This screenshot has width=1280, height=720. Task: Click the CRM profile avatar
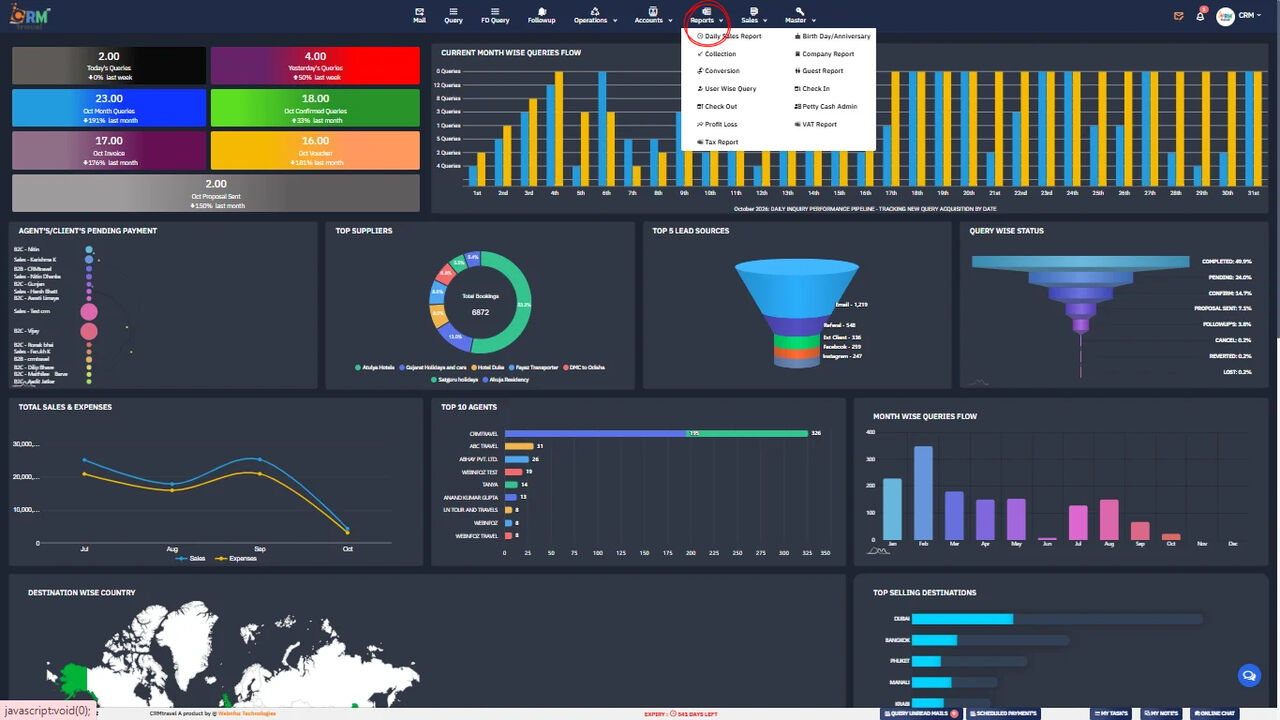tap(1225, 16)
